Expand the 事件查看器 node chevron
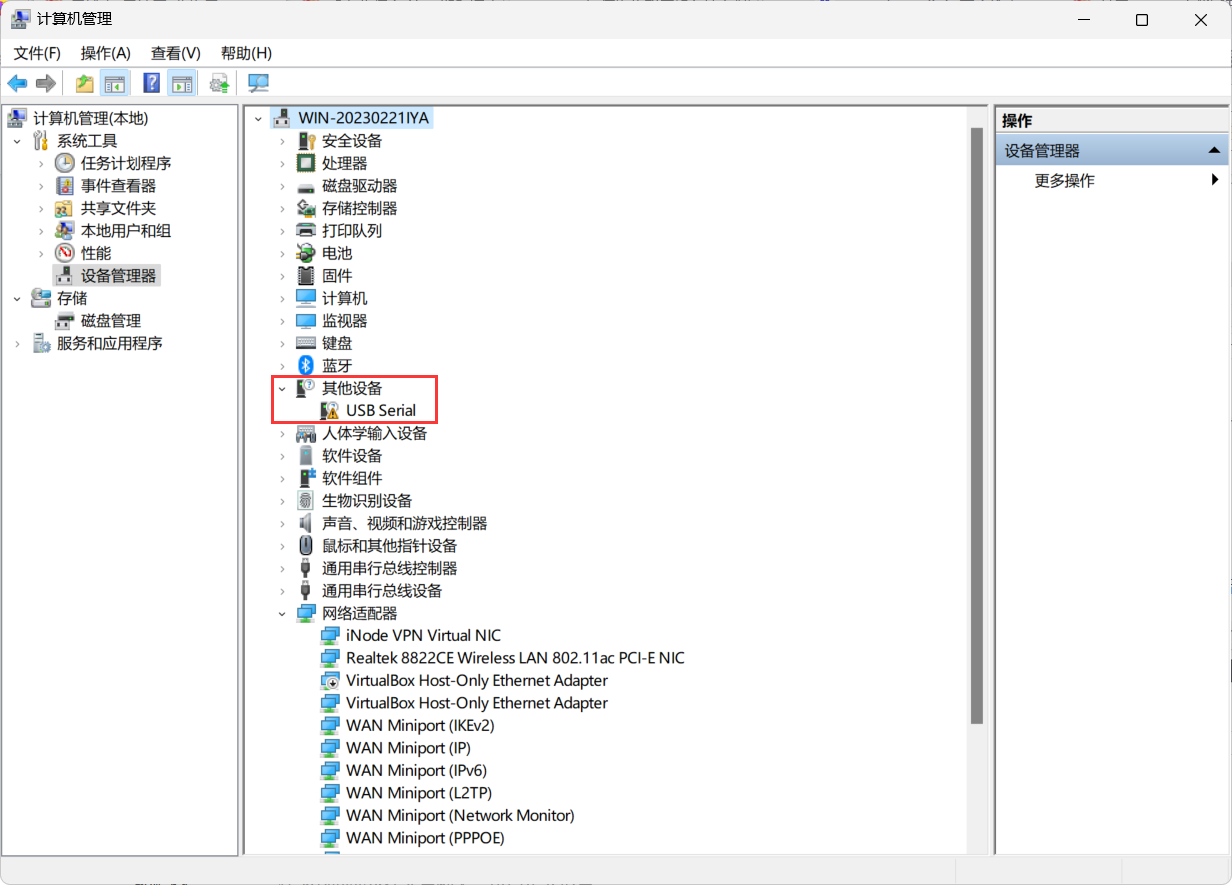The width and height of the screenshot is (1232, 885). point(41,186)
